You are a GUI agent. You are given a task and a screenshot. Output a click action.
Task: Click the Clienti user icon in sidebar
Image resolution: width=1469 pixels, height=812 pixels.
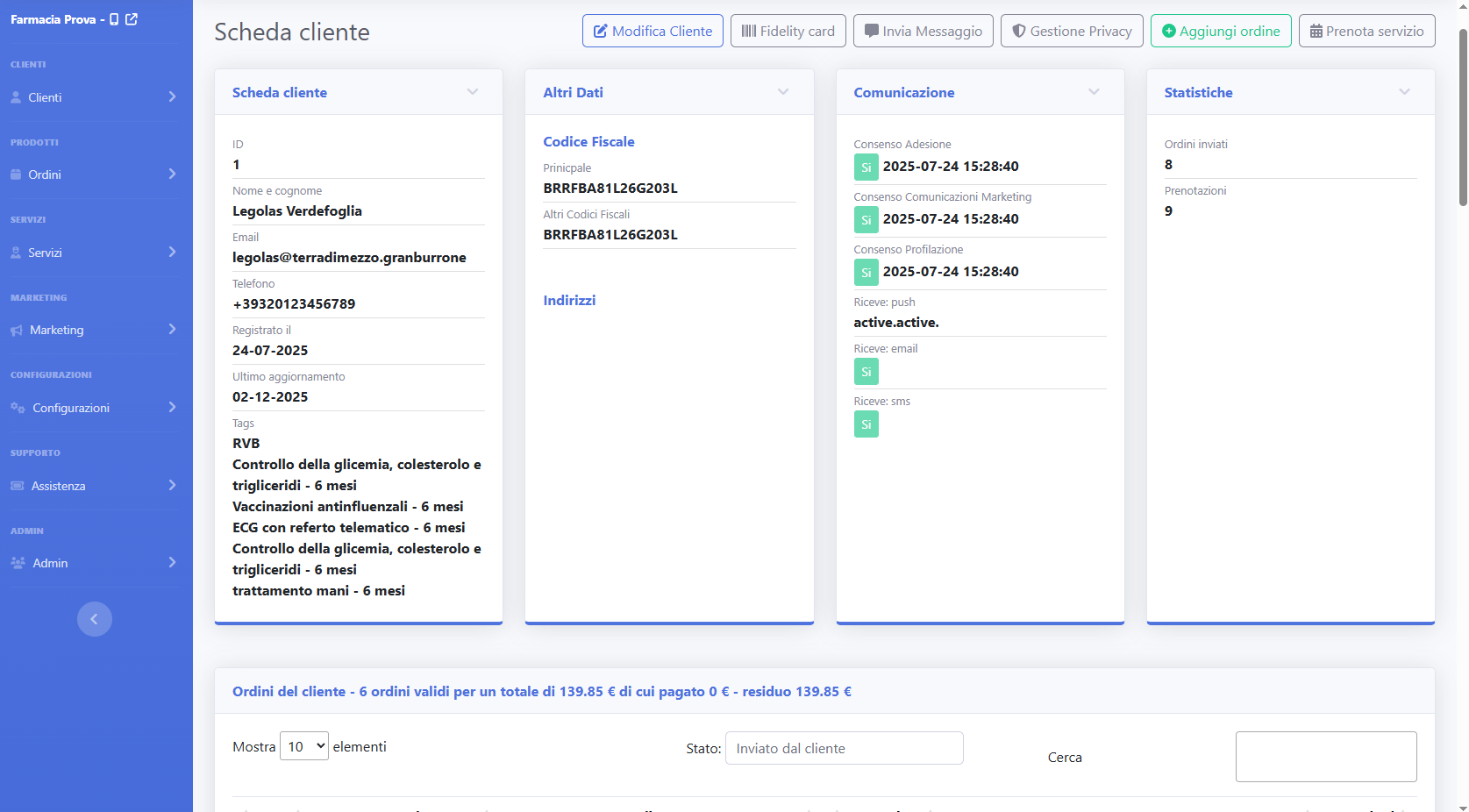[16, 97]
